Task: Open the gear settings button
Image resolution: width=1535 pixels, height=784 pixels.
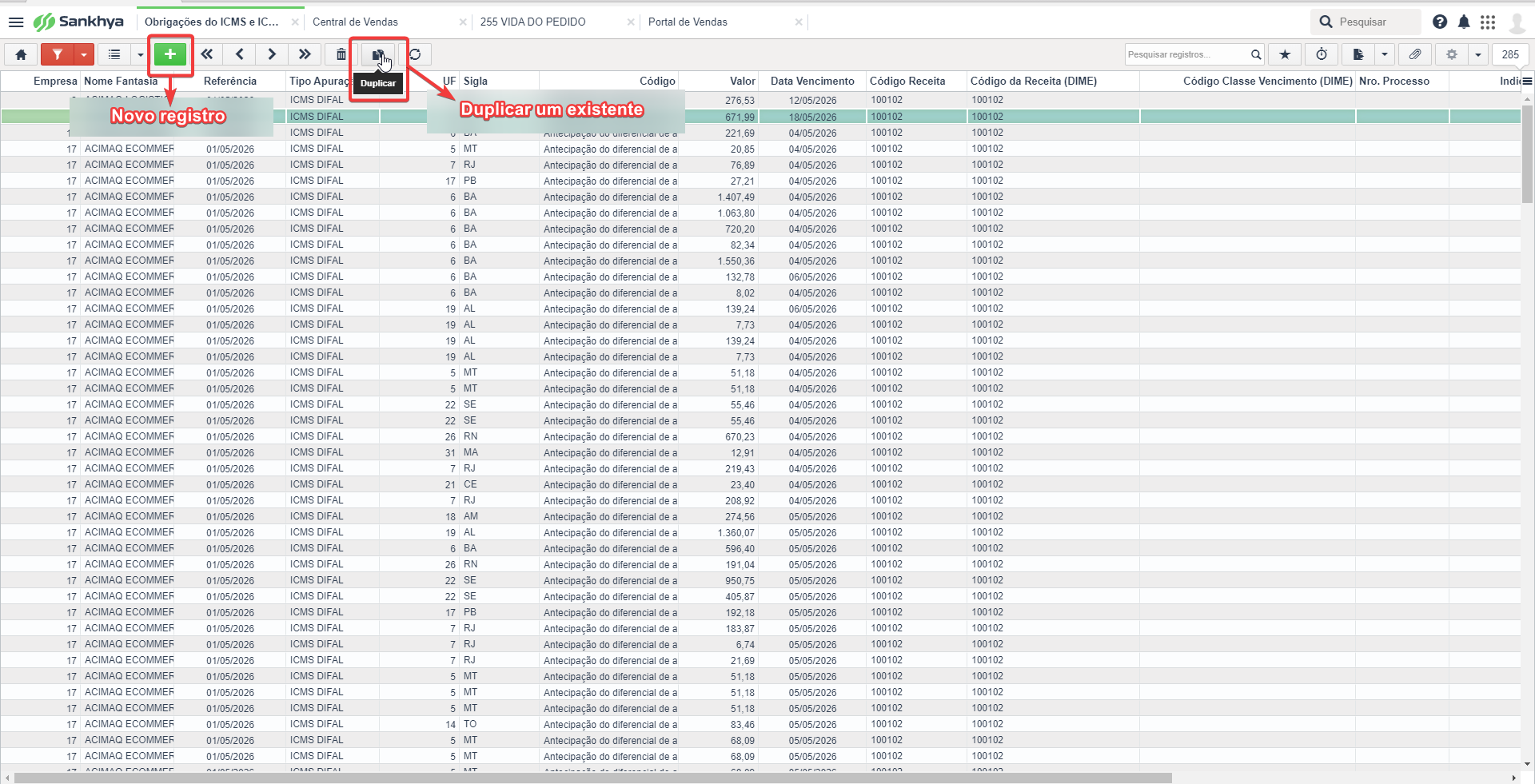Action: [1452, 54]
